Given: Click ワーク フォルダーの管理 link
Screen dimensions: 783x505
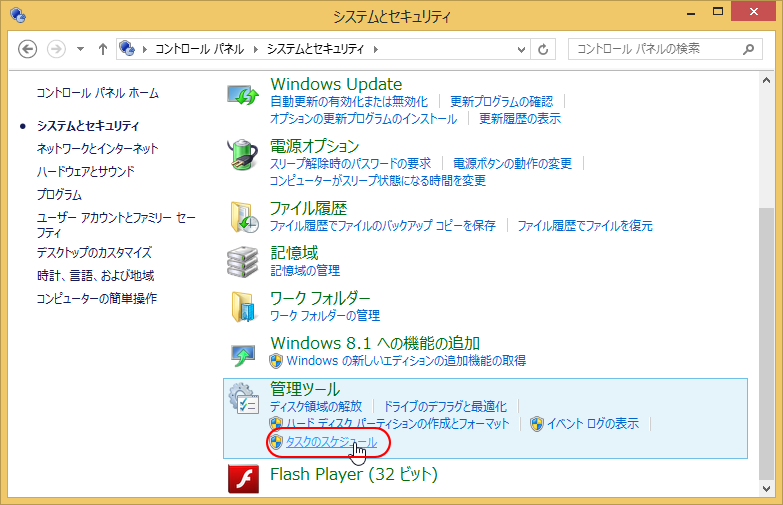Looking at the screenshot, I should pyautogui.click(x=325, y=316).
